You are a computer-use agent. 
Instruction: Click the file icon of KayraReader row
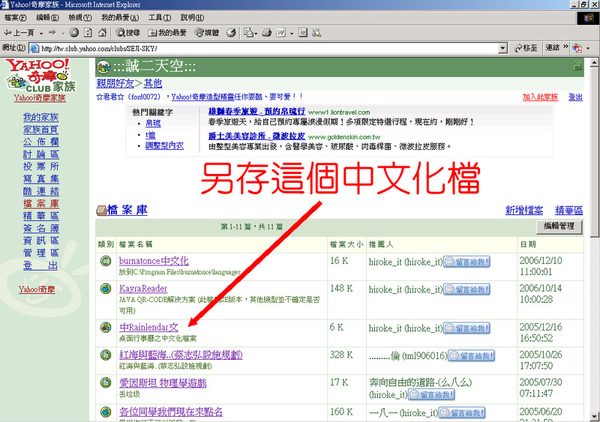[106, 288]
